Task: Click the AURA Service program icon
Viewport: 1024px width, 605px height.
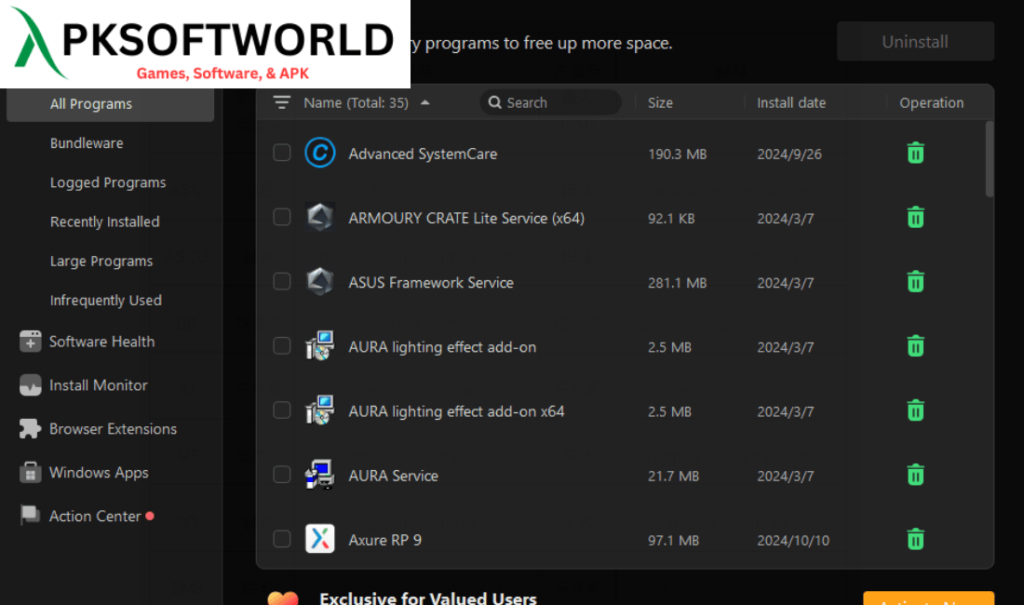Action: [x=320, y=475]
